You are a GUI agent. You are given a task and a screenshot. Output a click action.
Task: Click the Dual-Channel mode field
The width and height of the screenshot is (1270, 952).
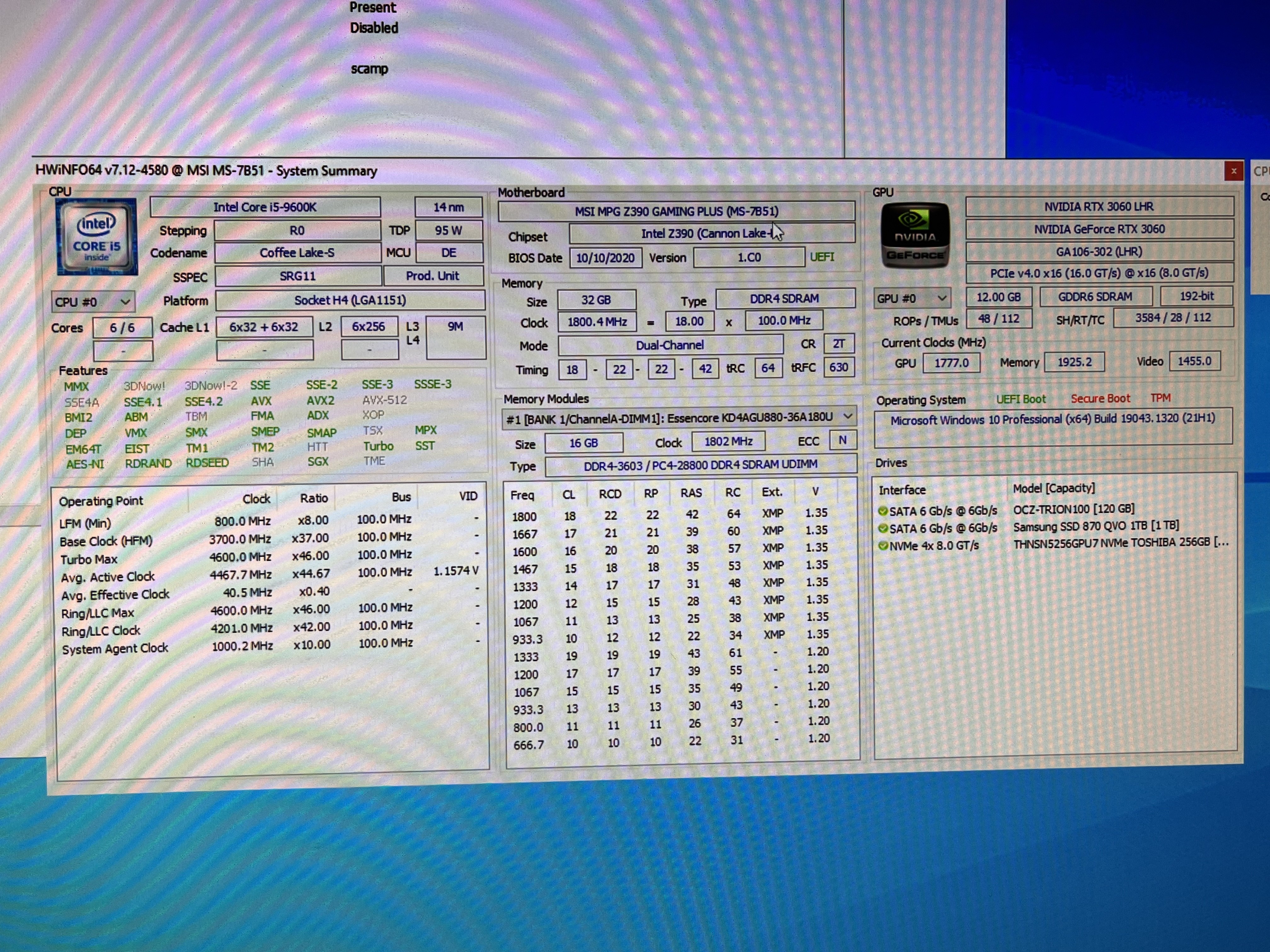670,345
